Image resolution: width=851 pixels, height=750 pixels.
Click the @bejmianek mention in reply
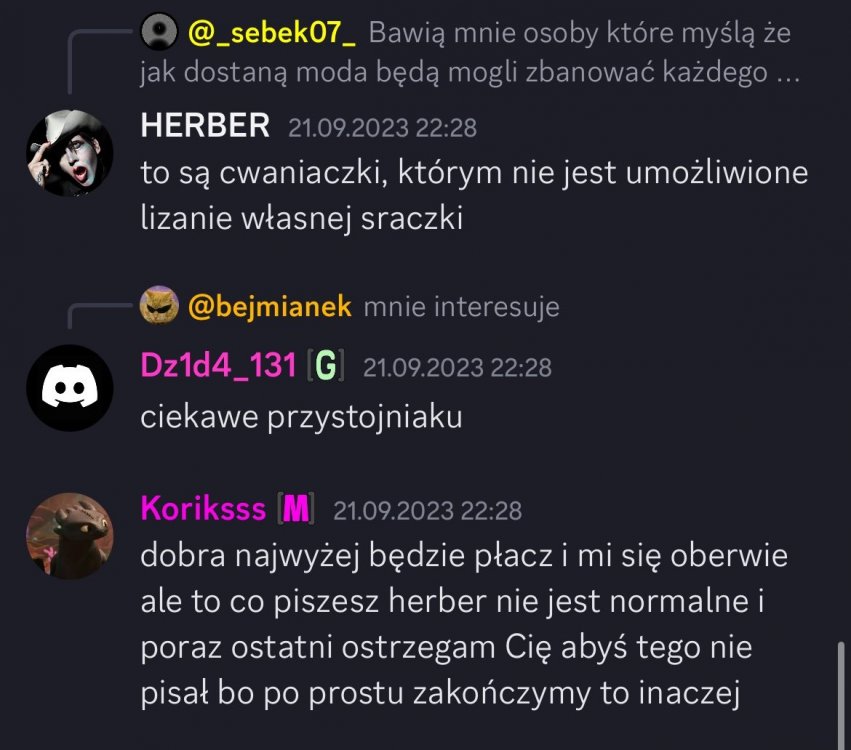tap(270, 307)
